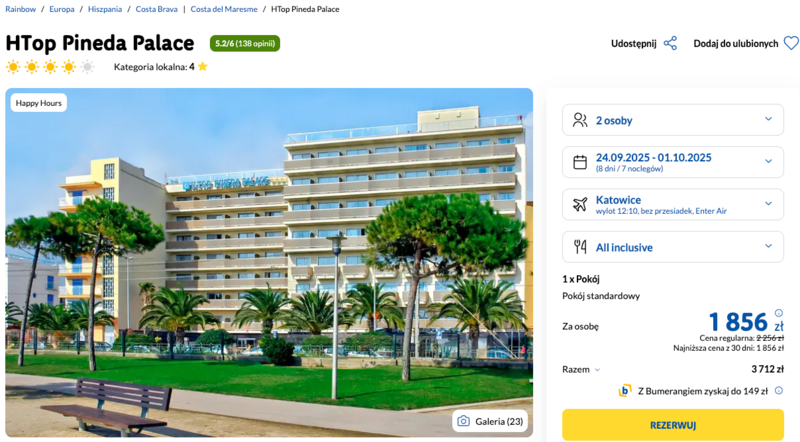Expand the Razem total price breakdown
The height and width of the screenshot is (442, 800).
(581, 370)
